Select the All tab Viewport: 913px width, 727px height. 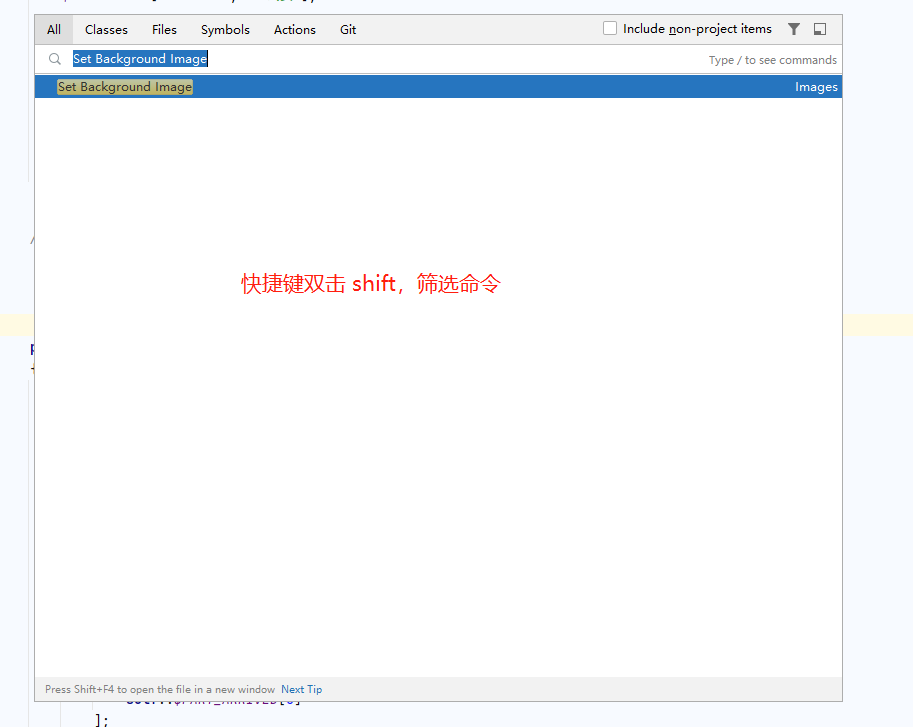point(53,29)
